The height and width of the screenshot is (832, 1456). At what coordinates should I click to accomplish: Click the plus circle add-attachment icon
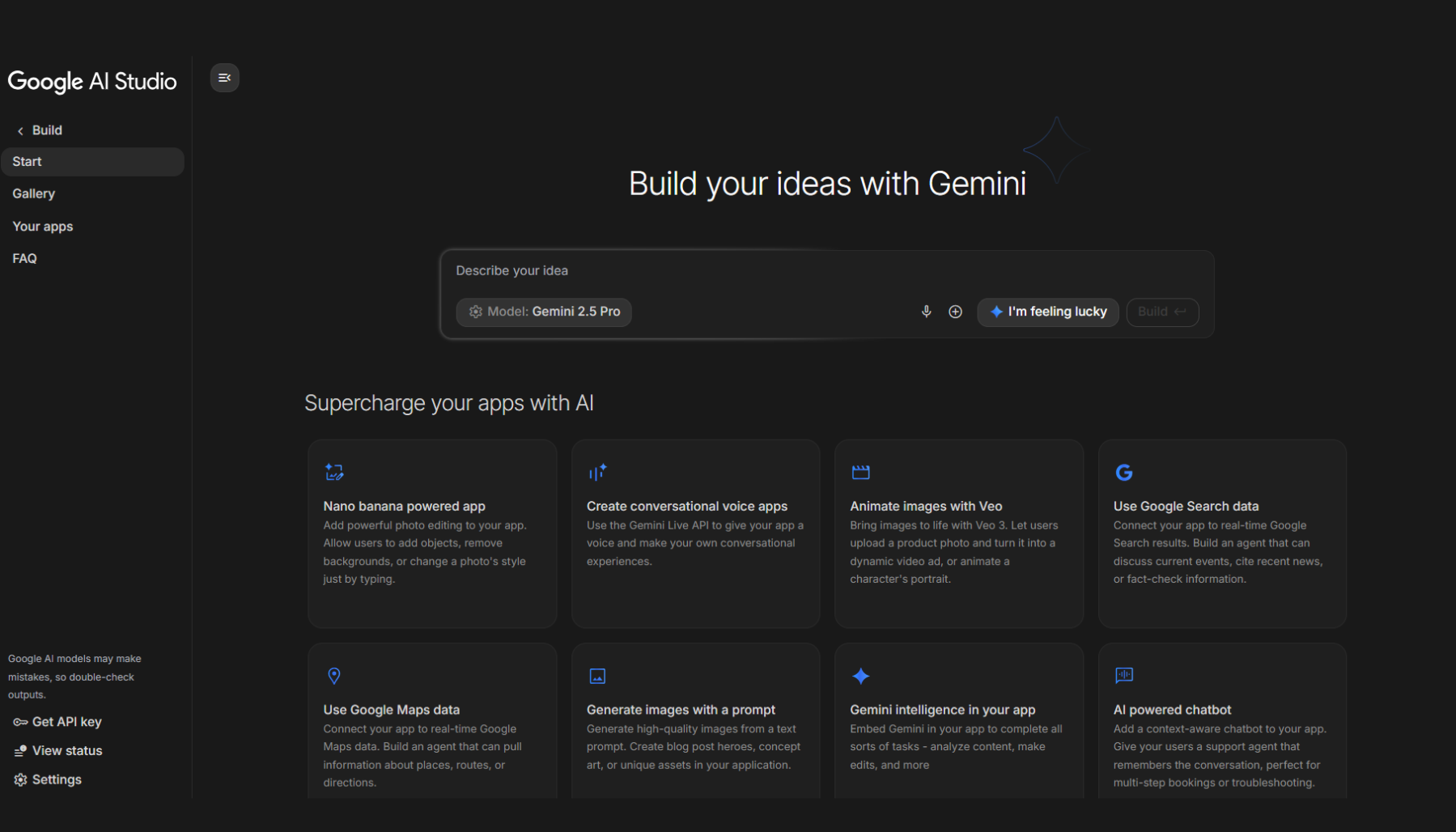pos(955,312)
